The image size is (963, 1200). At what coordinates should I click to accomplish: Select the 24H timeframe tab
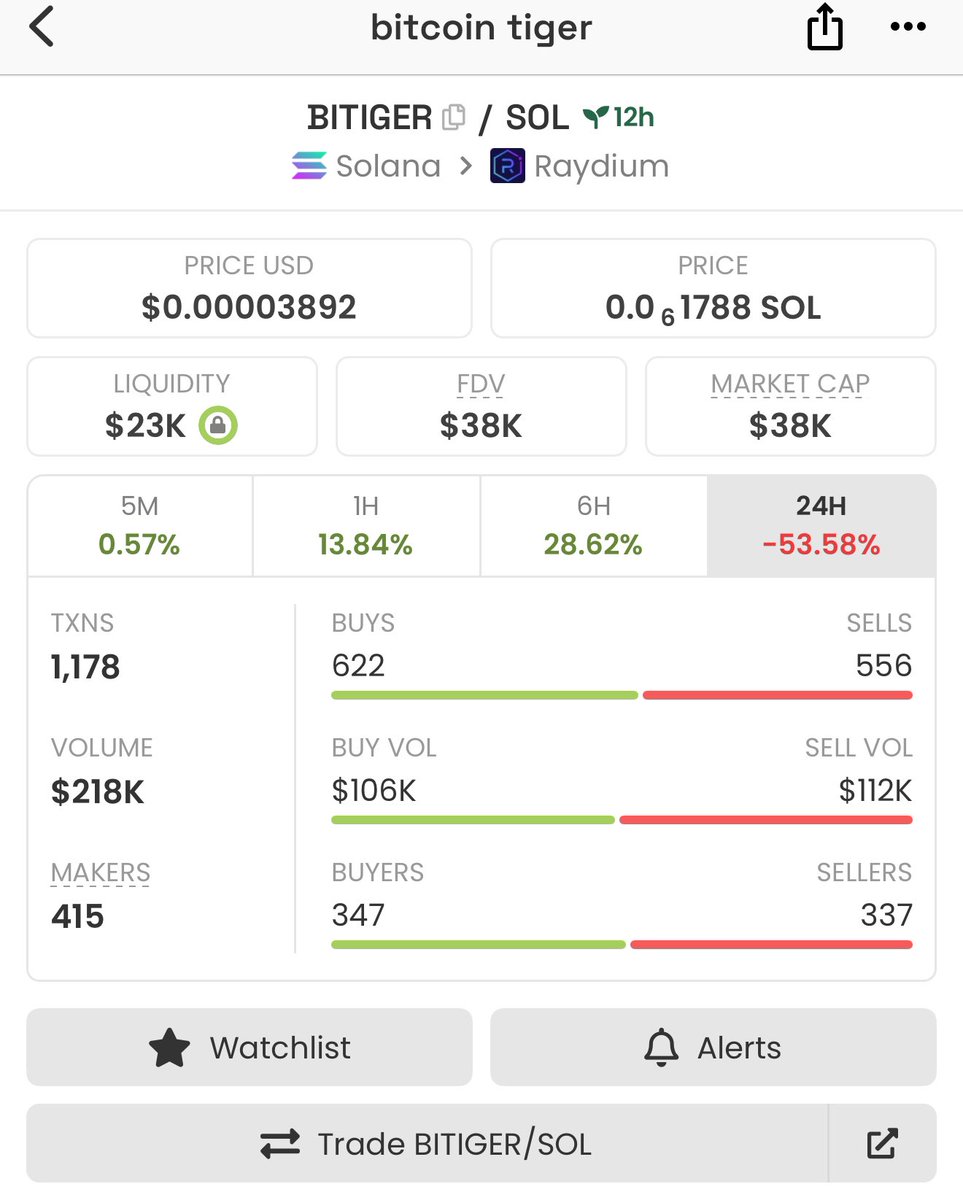(821, 526)
